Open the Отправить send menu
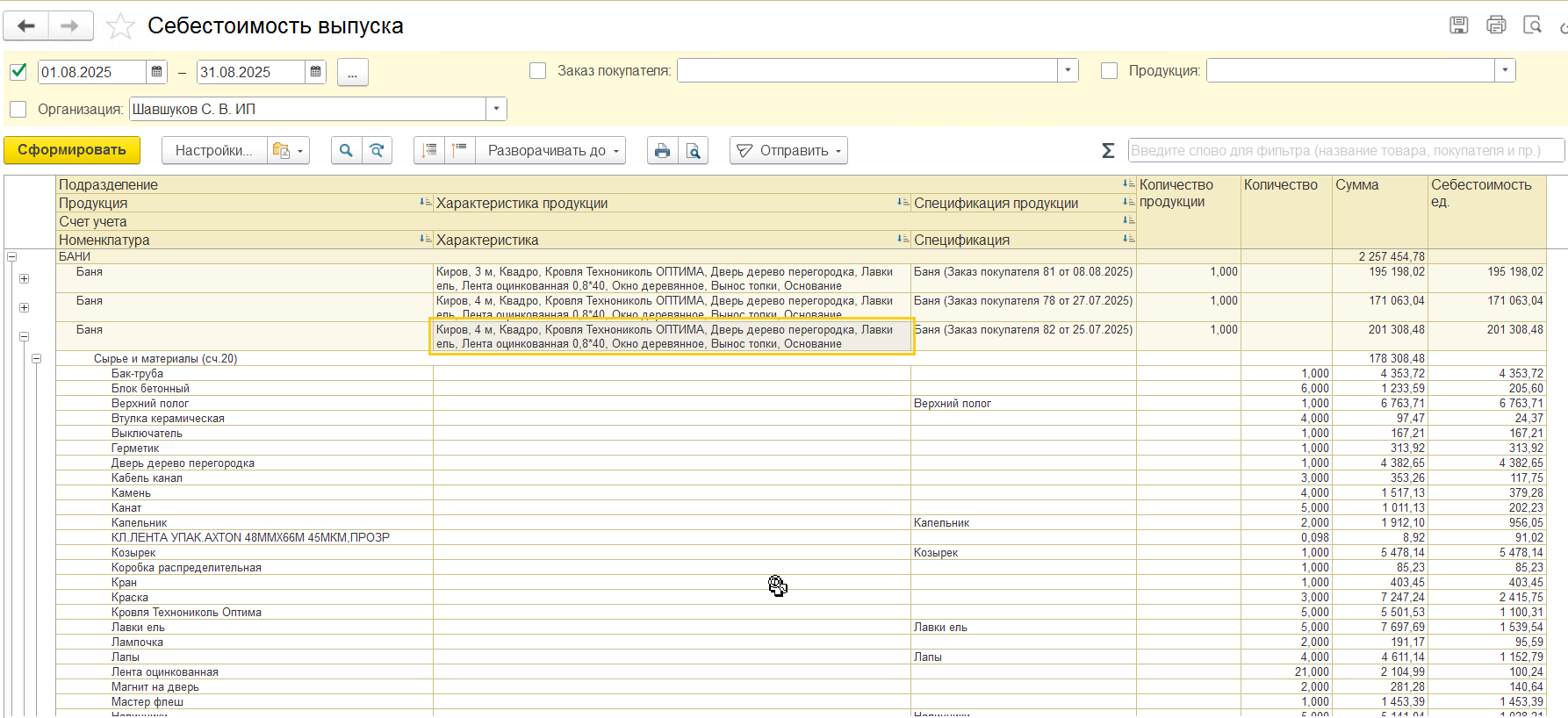 788,151
